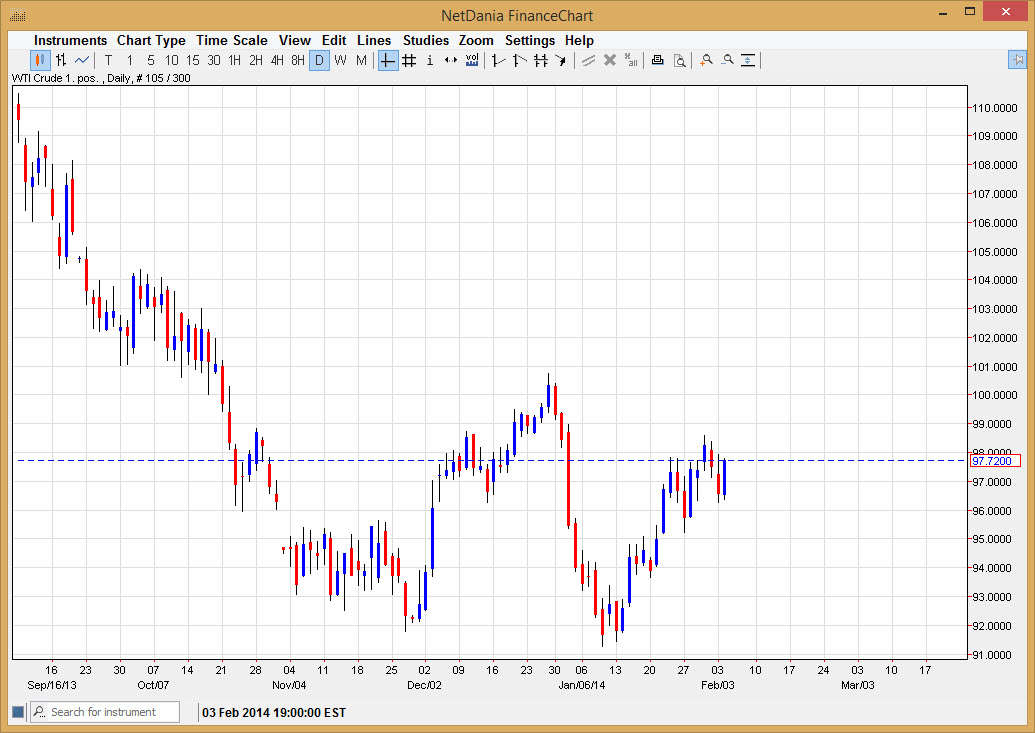The image size is (1035, 733).
Task: Select the 1H time scale button
Action: point(235,60)
